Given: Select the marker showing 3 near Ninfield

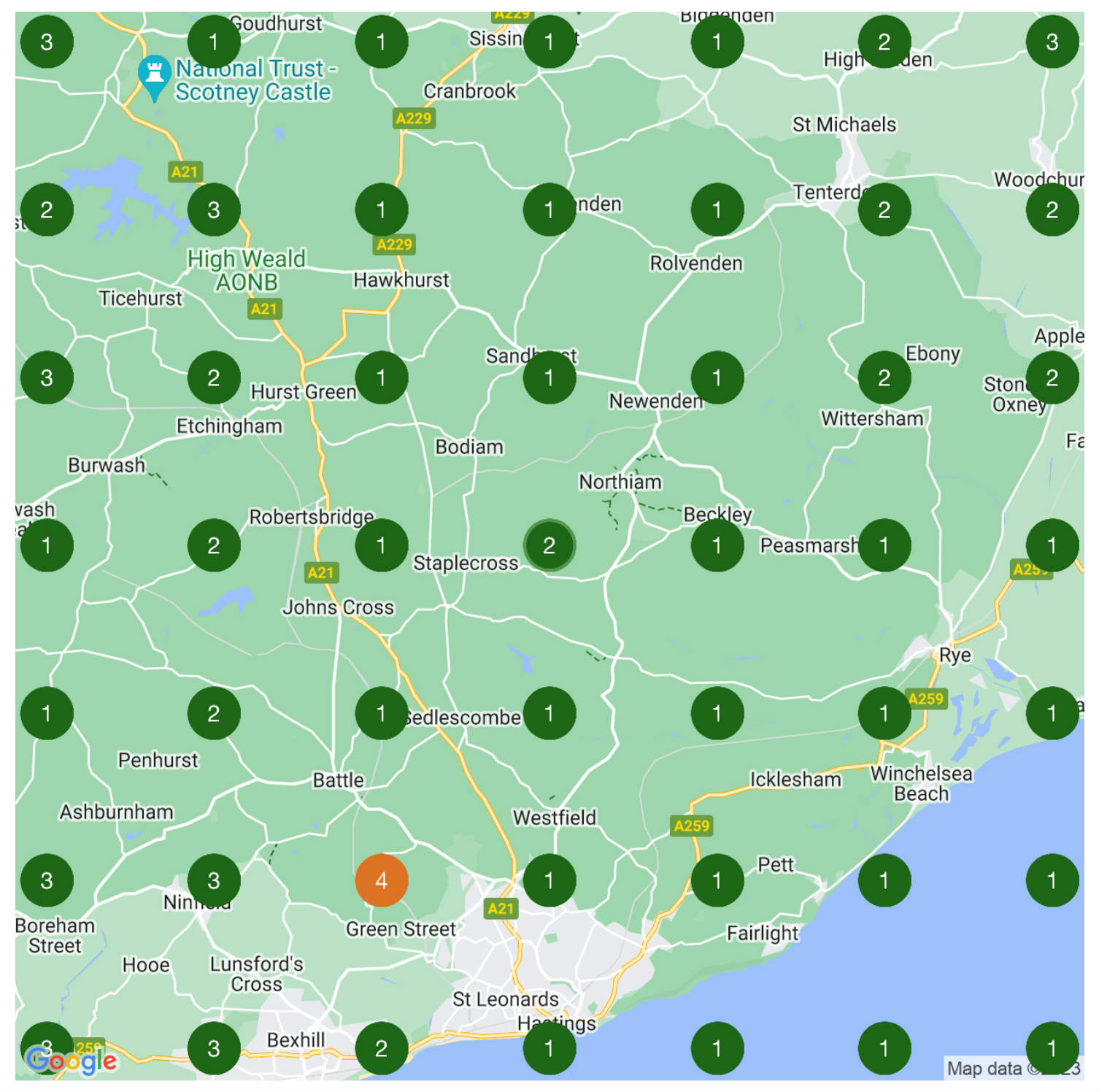Looking at the screenshot, I should tap(214, 880).
